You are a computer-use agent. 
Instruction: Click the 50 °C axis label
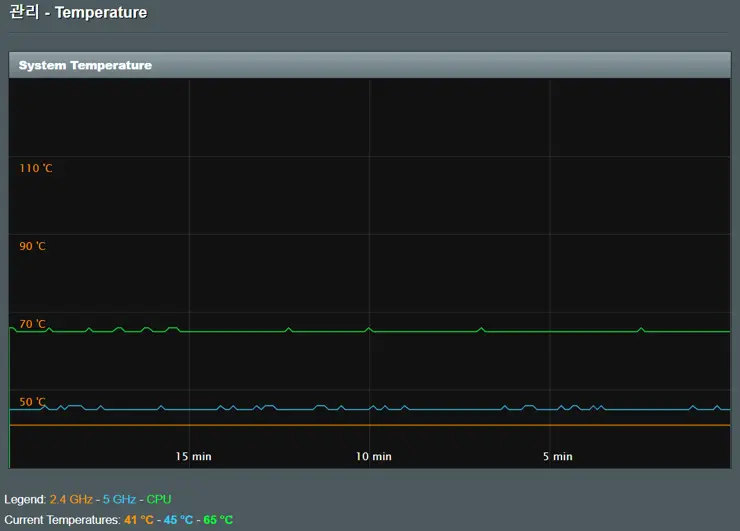click(x=33, y=402)
